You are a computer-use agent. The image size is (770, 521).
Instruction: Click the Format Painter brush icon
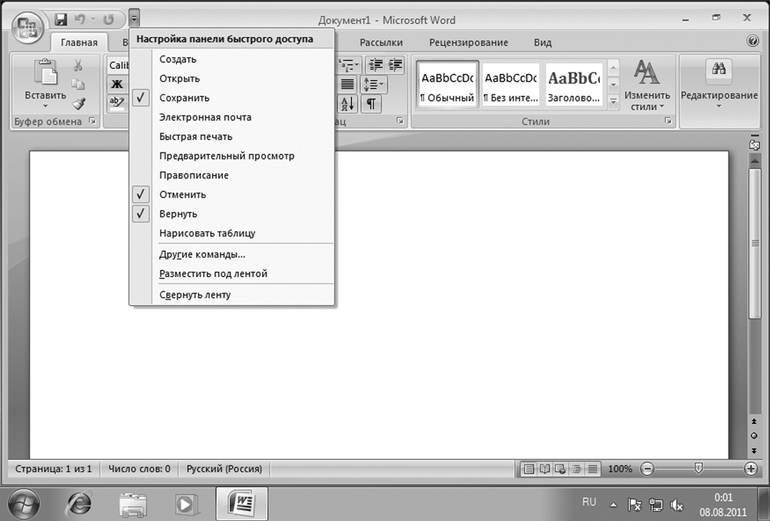[x=79, y=103]
